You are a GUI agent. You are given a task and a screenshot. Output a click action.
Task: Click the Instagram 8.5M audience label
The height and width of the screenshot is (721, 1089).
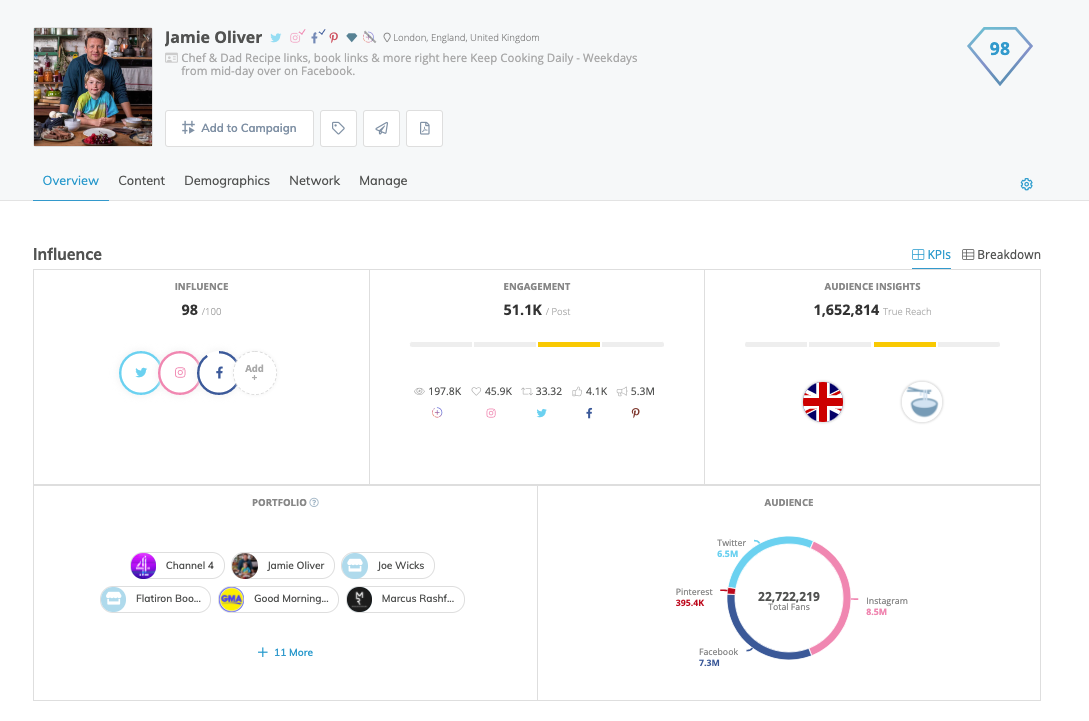[886, 606]
